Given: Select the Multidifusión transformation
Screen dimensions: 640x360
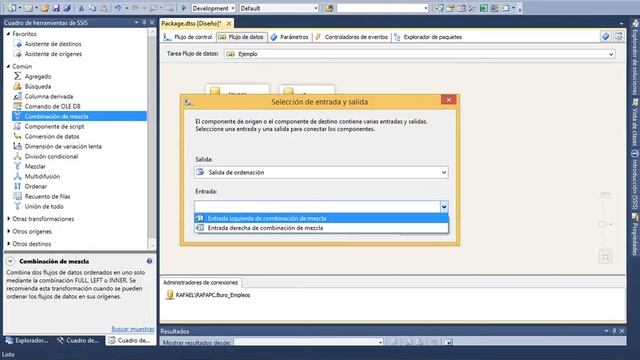Looking at the screenshot, I should (42, 176).
